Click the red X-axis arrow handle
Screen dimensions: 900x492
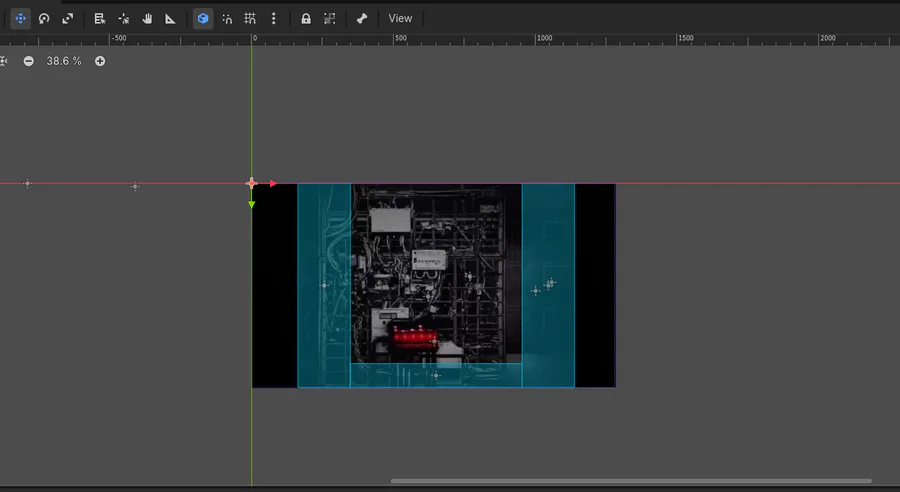point(273,184)
